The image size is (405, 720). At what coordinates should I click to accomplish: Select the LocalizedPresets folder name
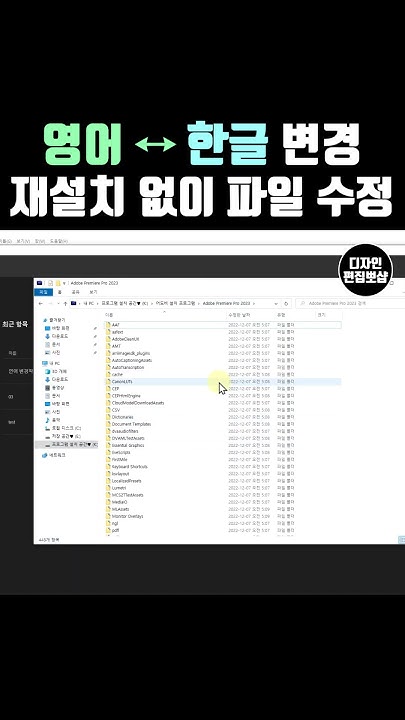[x=127, y=481]
